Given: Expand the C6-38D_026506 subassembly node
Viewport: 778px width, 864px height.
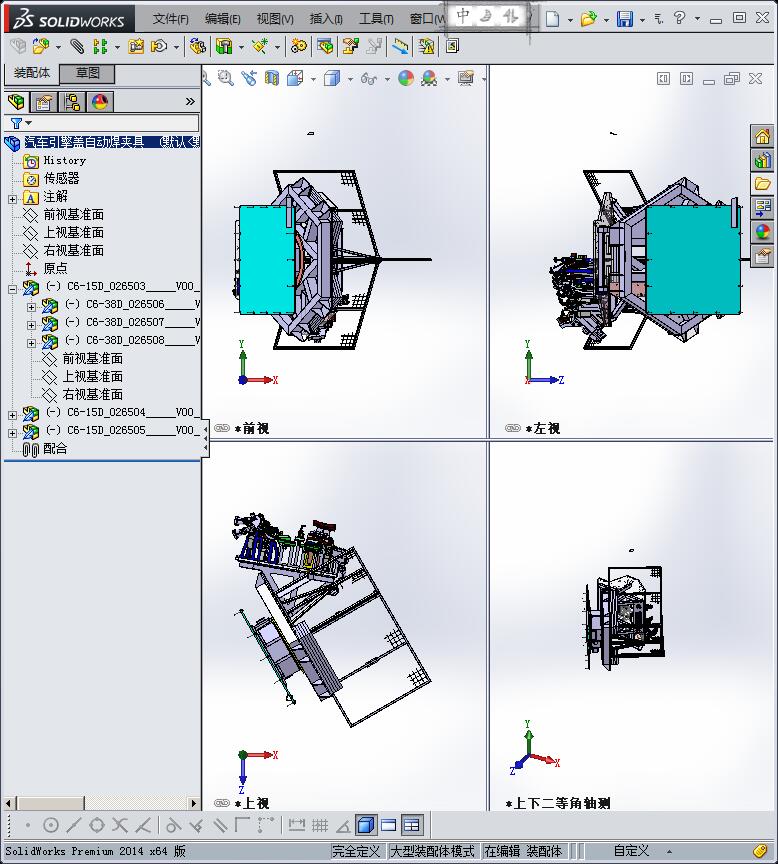Looking at the screenshot, I should coord(31,307).
